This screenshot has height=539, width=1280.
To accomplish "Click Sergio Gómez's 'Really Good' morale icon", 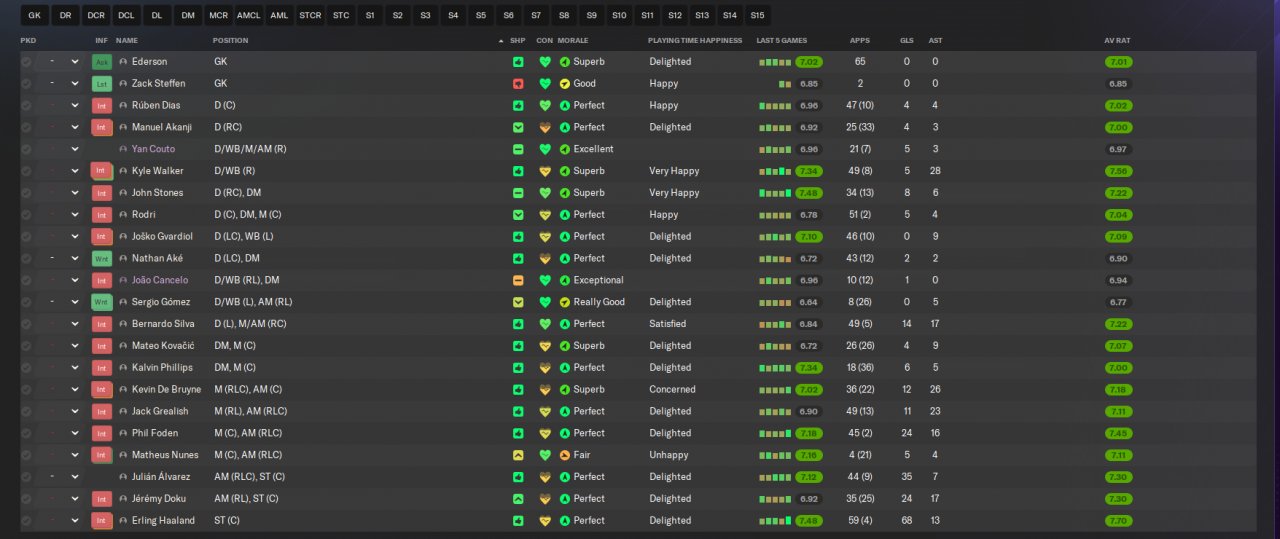I will (x=565, y=302).
